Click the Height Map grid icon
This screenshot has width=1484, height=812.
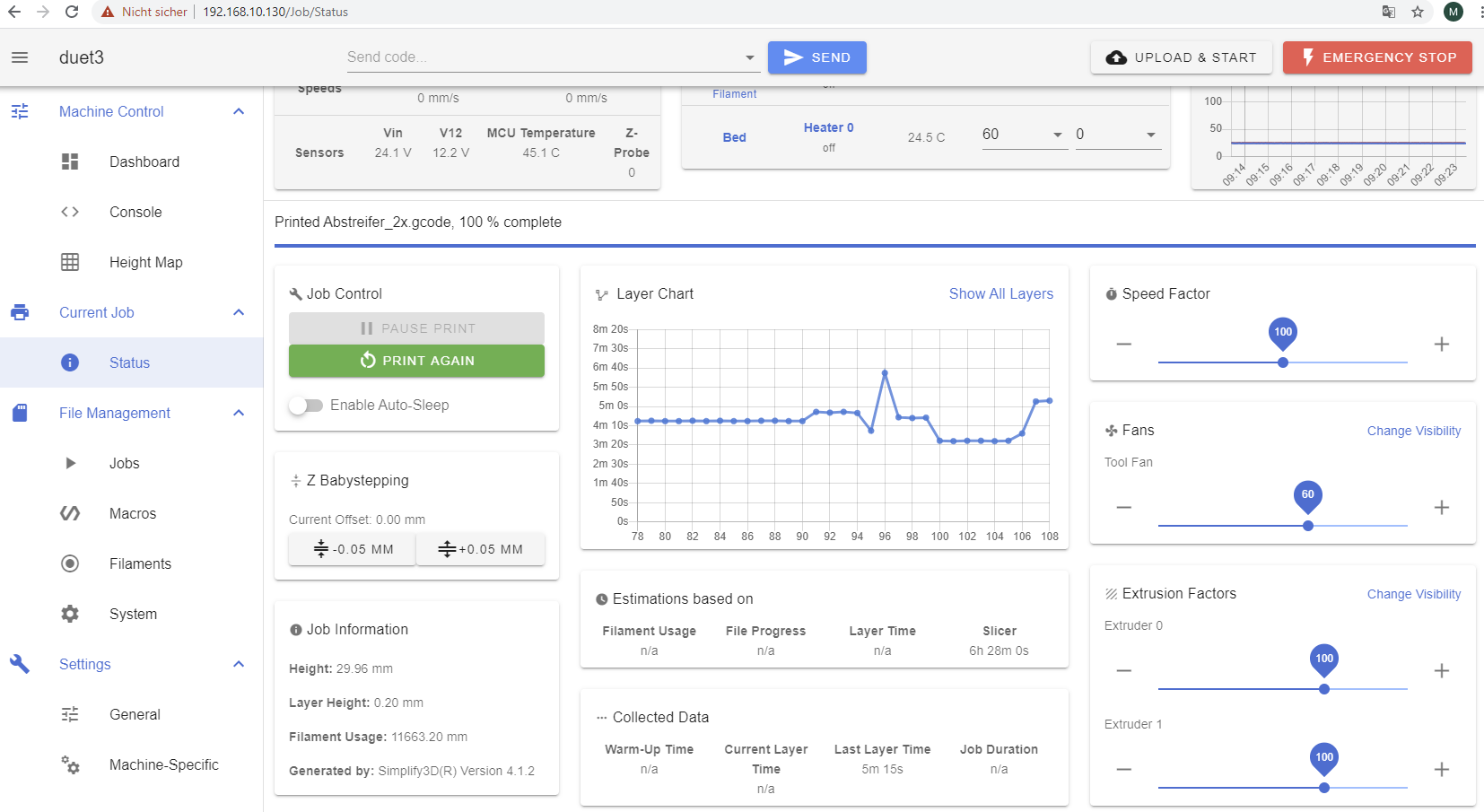click(70, 262)
